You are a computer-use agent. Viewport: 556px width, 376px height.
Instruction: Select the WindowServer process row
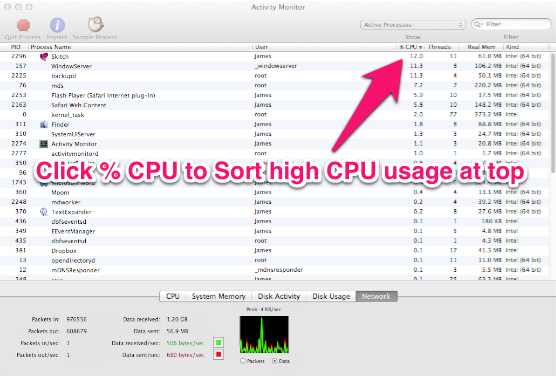tap(275, 66)
